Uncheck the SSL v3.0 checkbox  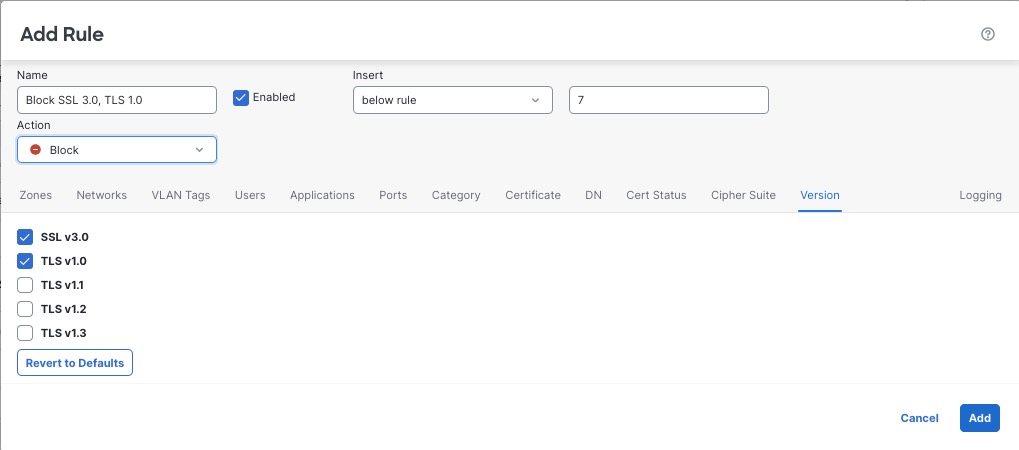pos(26,237)
